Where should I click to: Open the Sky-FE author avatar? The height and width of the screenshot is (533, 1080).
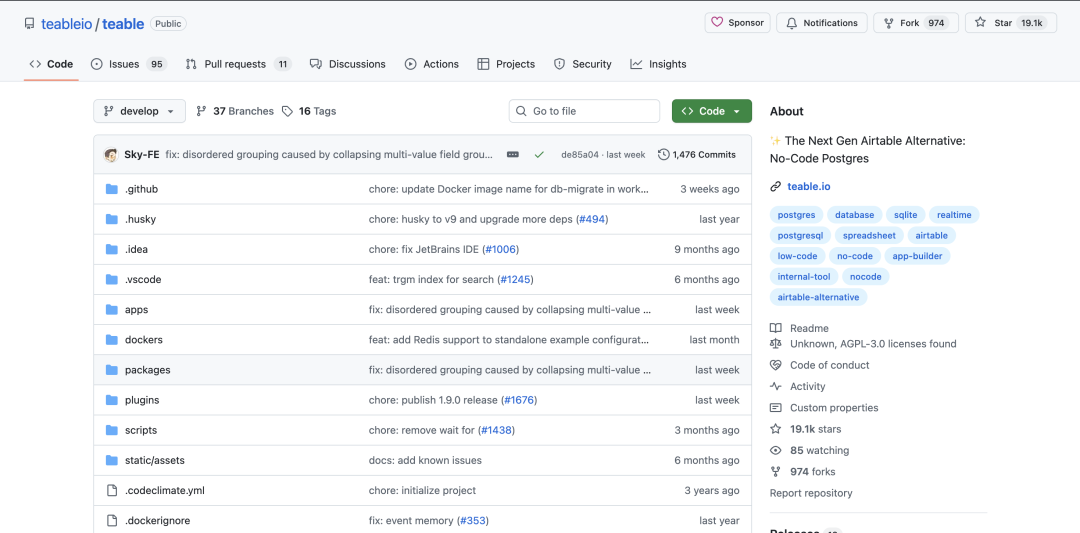click(111, 155)
